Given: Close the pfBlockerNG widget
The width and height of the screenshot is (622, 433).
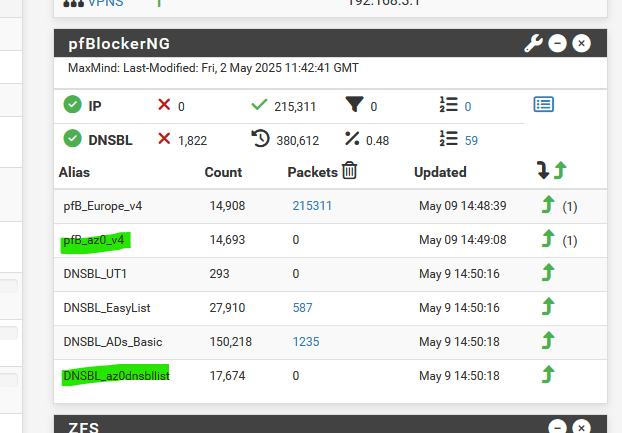Looking at the screenshot, I should 581,43.
